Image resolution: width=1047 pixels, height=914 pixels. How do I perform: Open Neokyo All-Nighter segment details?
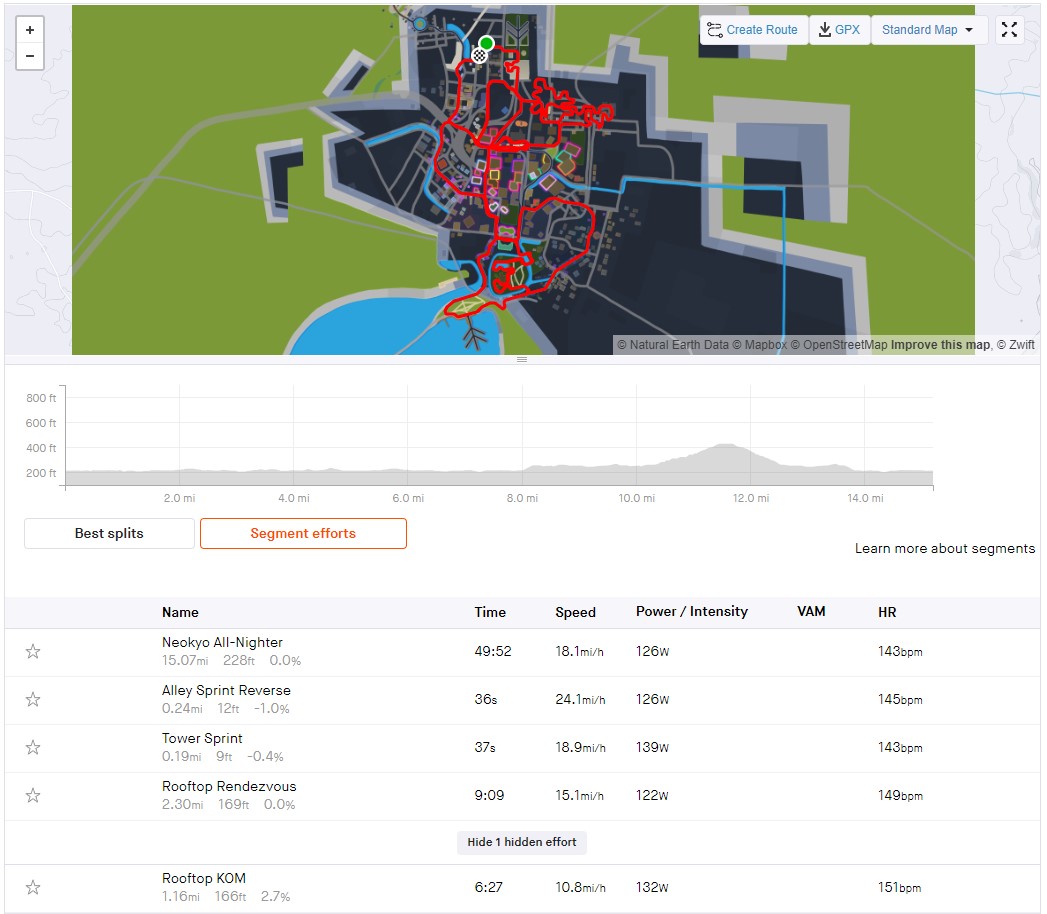pyautogui.click(x=222, y=642)
